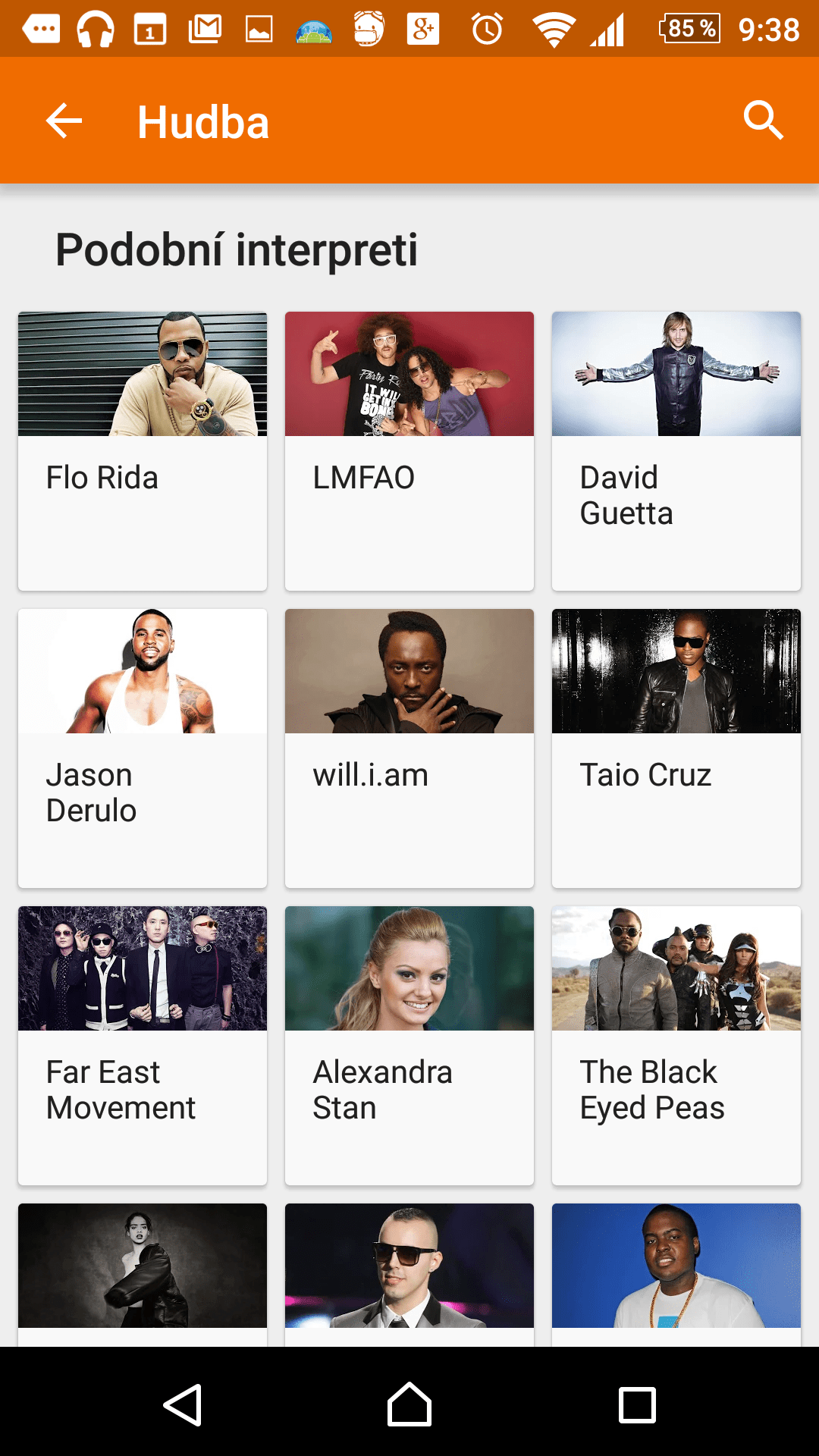819x1456 pixels.
Task: Open the headphones notification icon
Action: click(96, 30)
